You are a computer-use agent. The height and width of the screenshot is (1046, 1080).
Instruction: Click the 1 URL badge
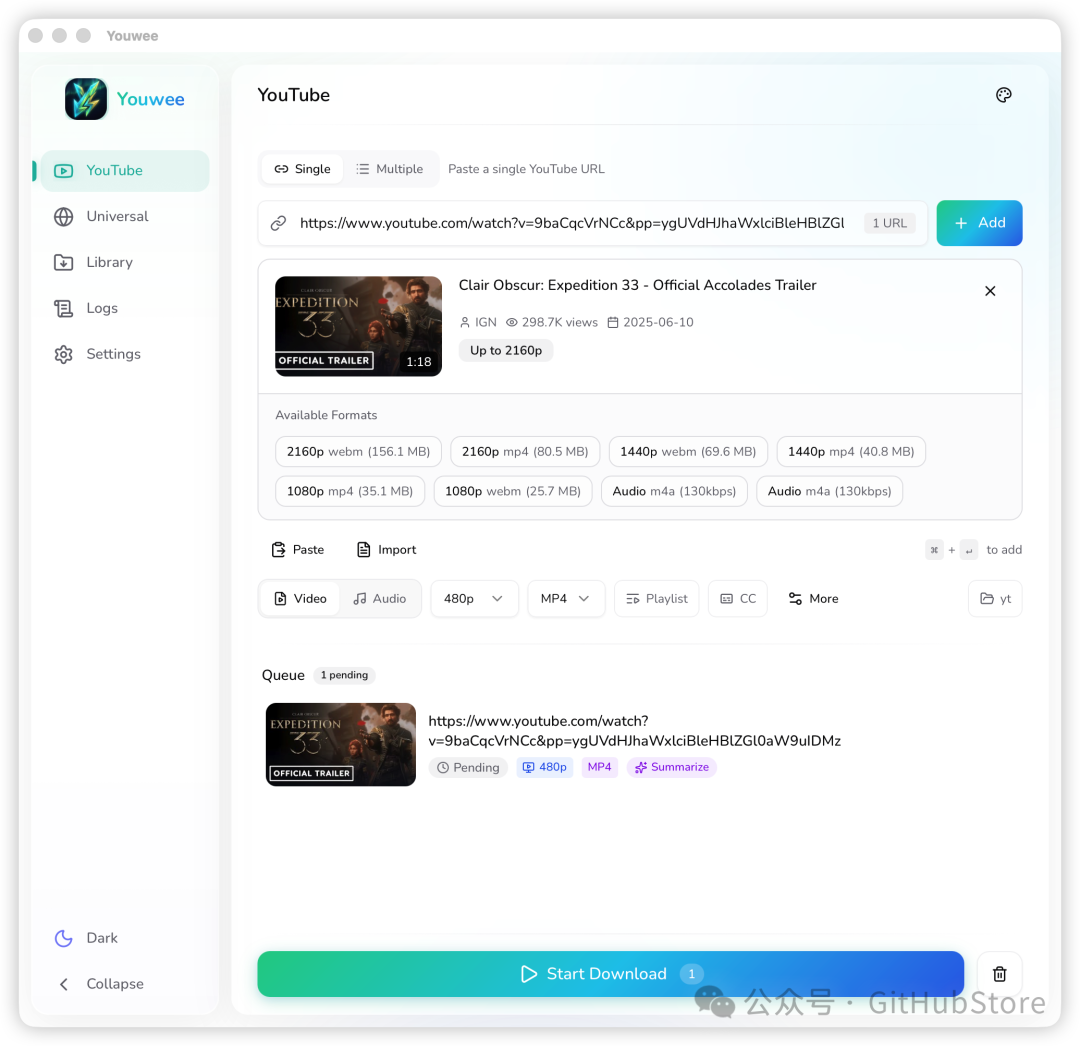point(889,223)
